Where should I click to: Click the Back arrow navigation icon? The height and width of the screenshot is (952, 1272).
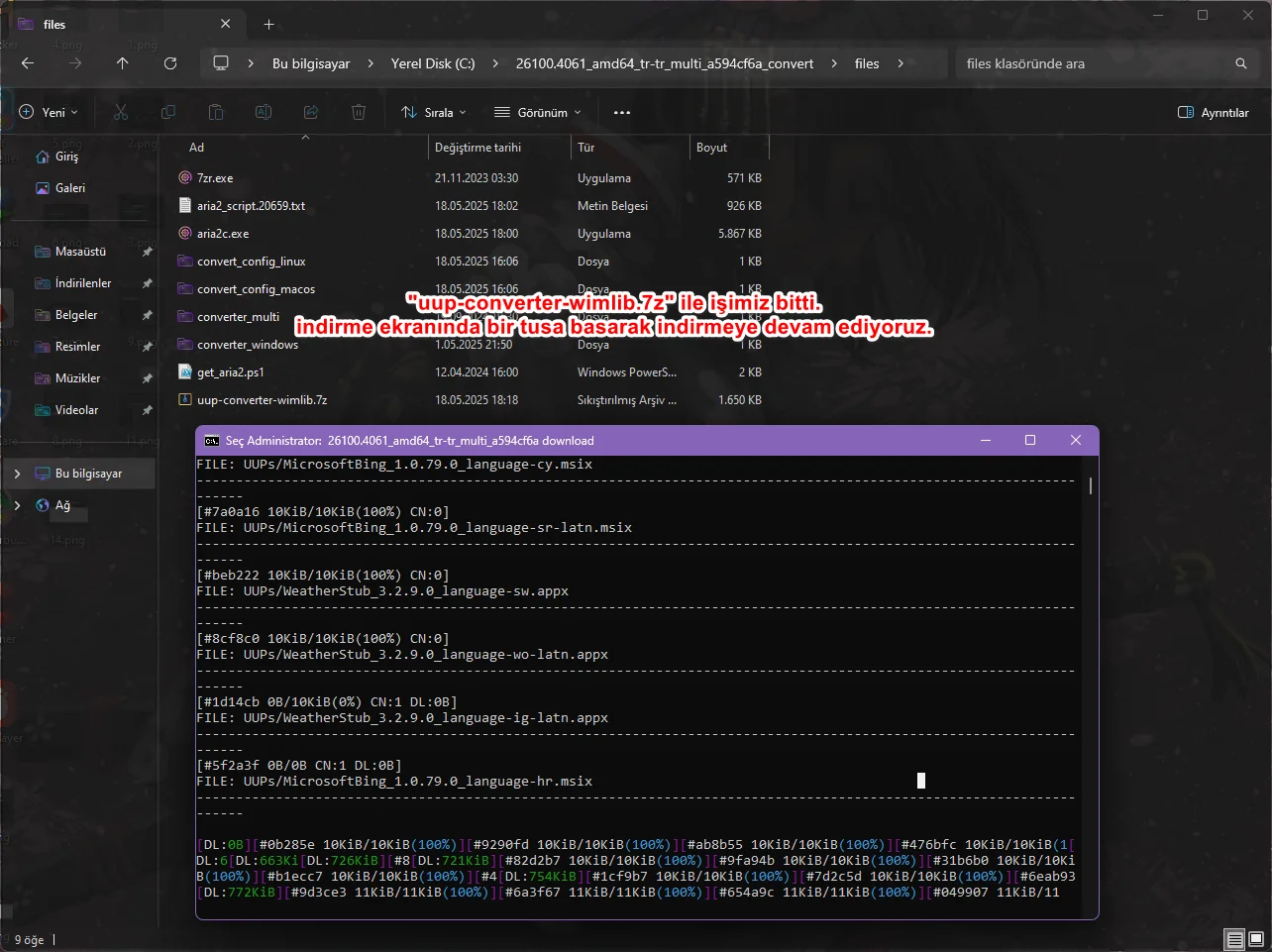[x=28, y=63]
